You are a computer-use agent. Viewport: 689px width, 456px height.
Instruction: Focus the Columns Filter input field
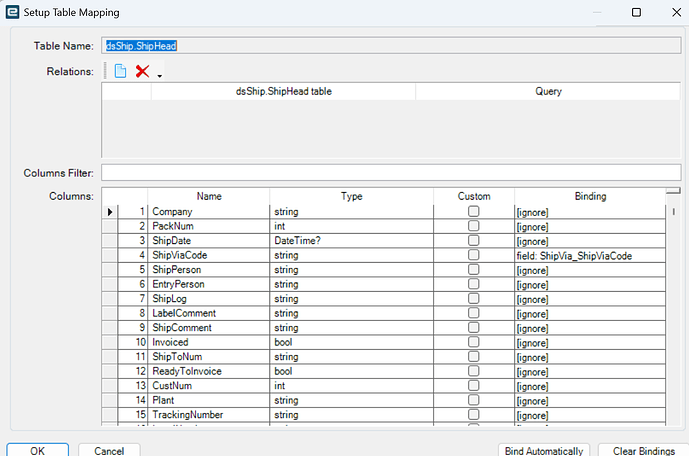click(x=391, y=173)
